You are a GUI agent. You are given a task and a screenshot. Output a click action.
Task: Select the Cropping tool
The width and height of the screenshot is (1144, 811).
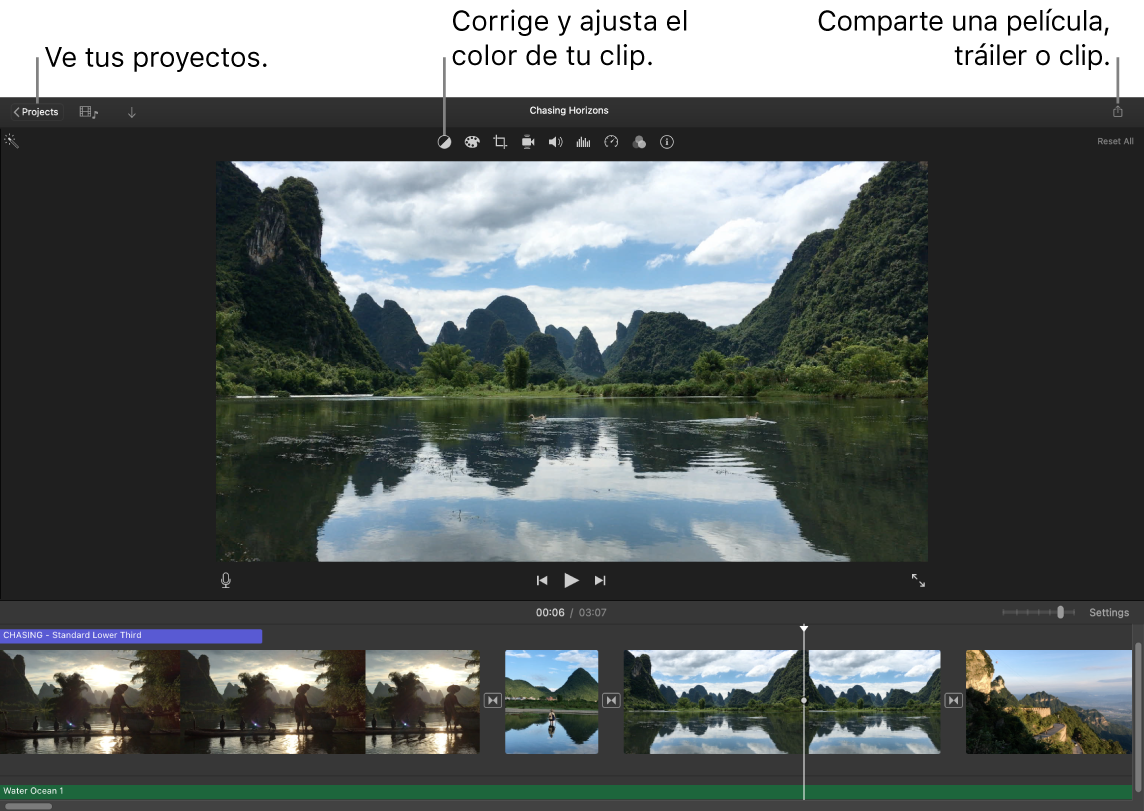(500, 141)
